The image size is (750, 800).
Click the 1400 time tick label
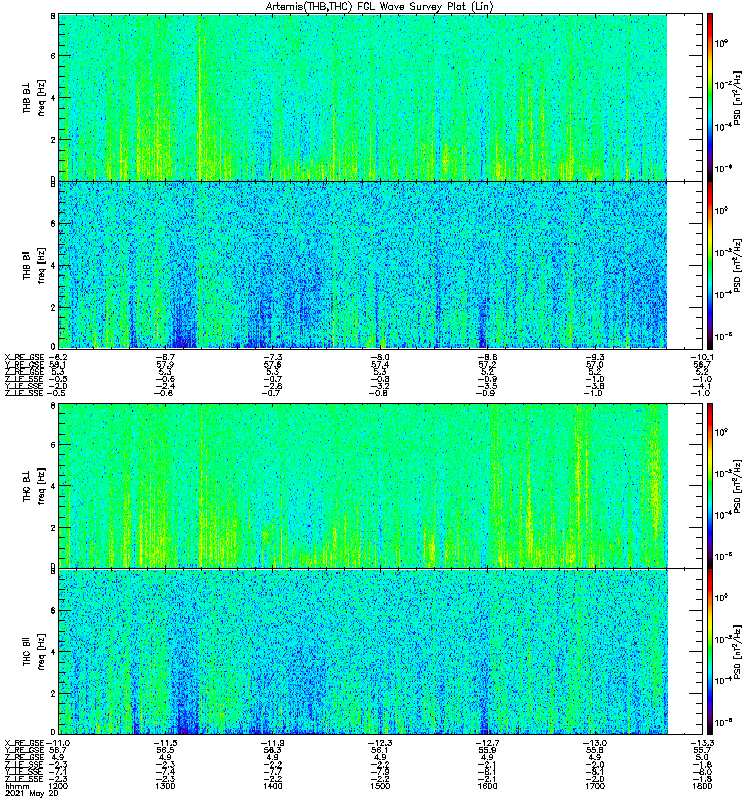click(272, 786)
